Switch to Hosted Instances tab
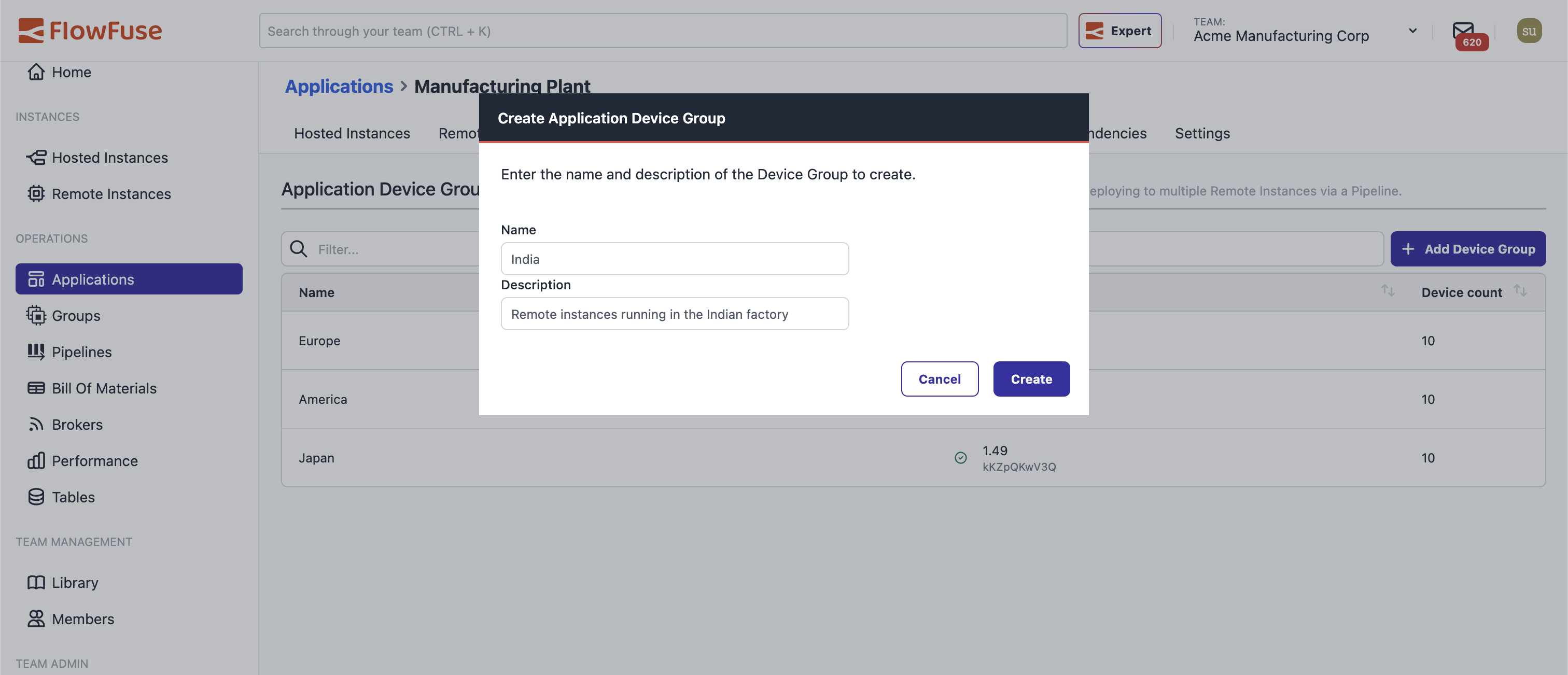The height and width of the screenshot is (675, 1568). 352,133
